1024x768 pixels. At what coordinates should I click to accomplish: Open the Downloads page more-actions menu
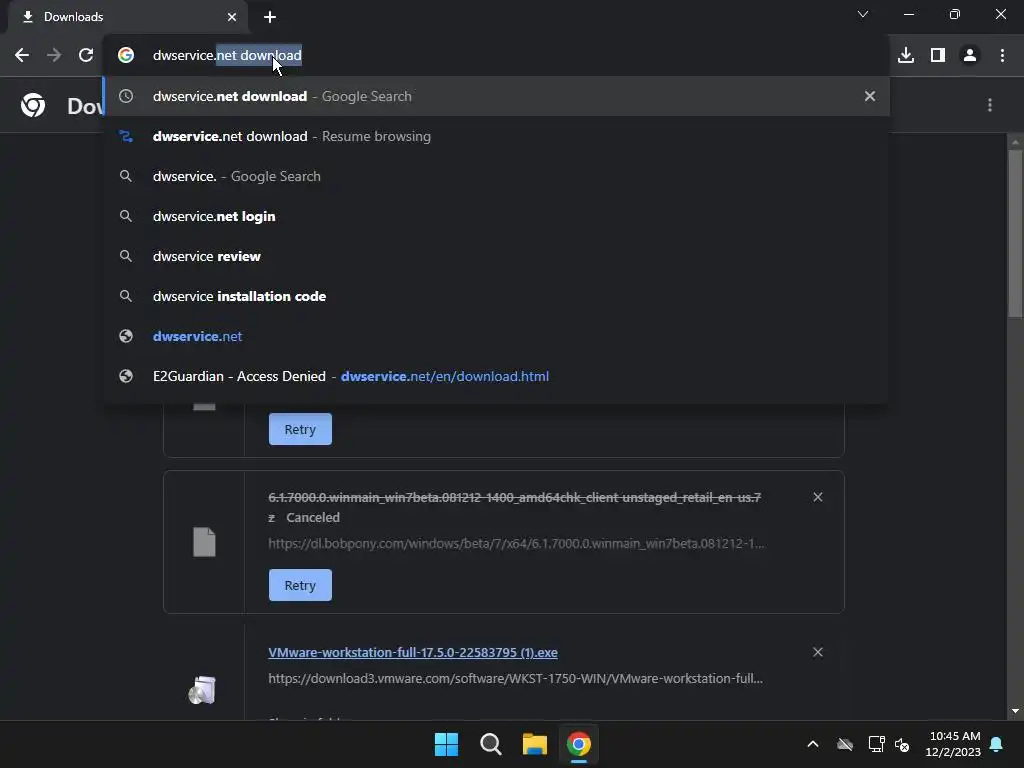coord(990,105)
